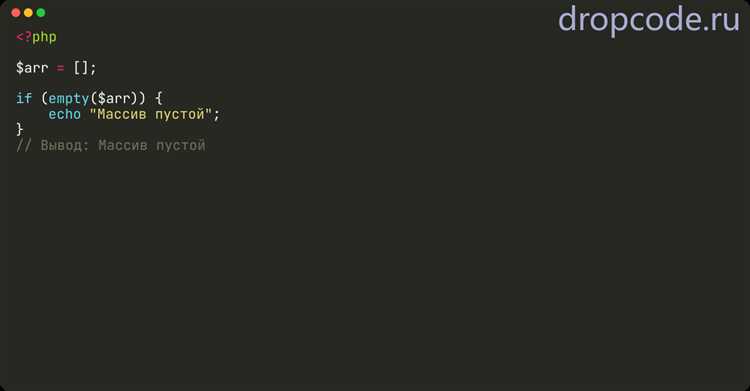The width and height of the screenshot is (750, 391).
Task: Click the pink equals sign operator
Action: point(60,68)
